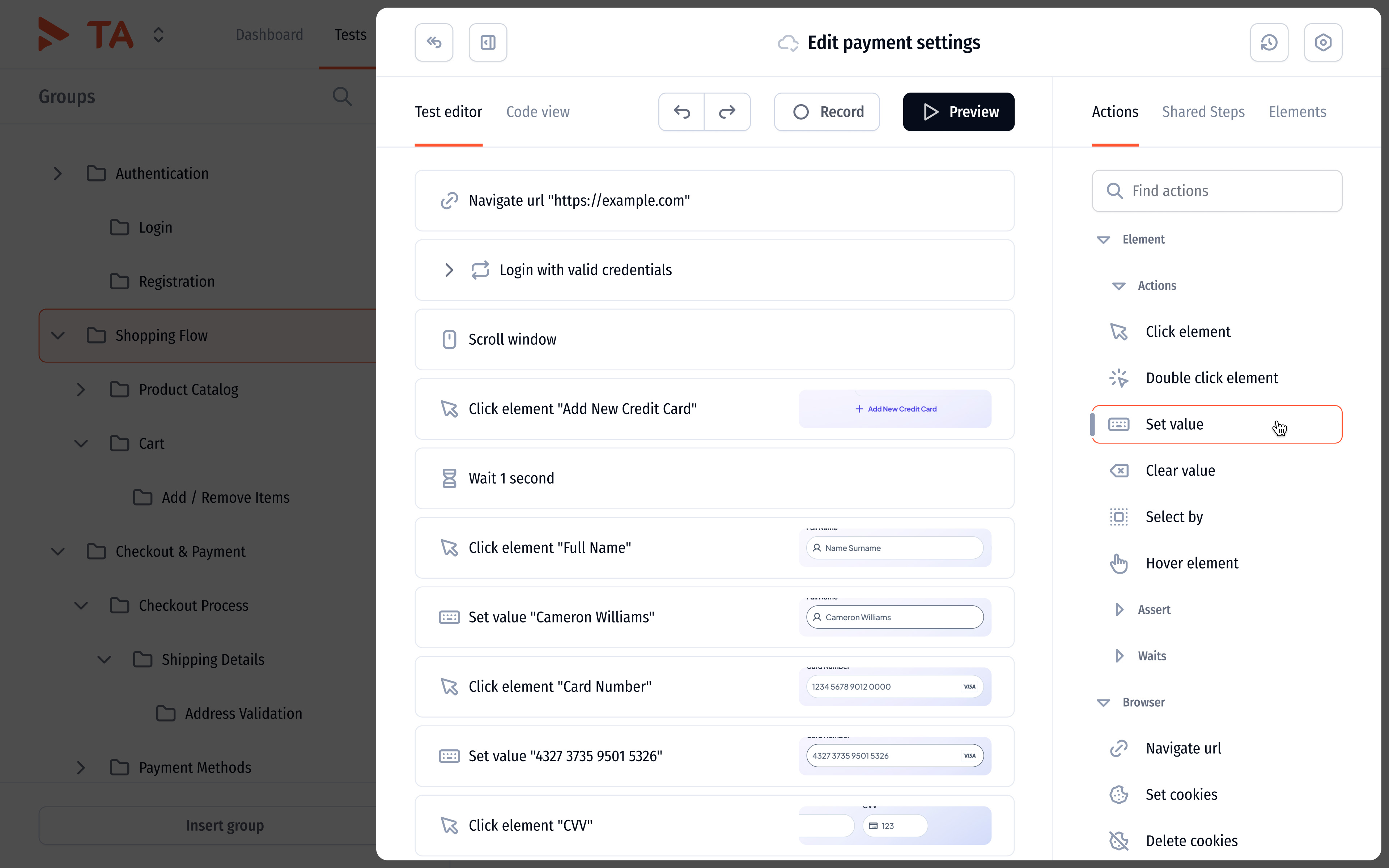Add the Hover element action
Viewport: 1389px width, 868px height.
(1217, 563)
